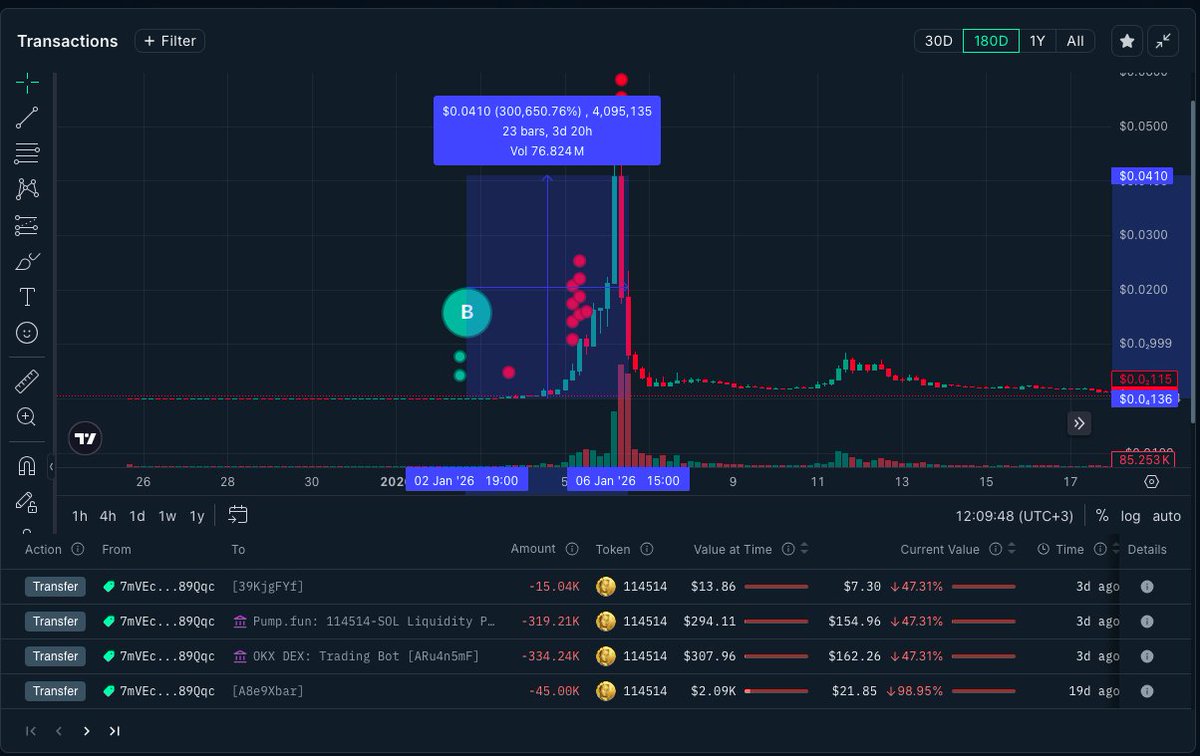Toggle logarithmic price scale with log
The image size is (1200, 756).
coord(1131,516)
